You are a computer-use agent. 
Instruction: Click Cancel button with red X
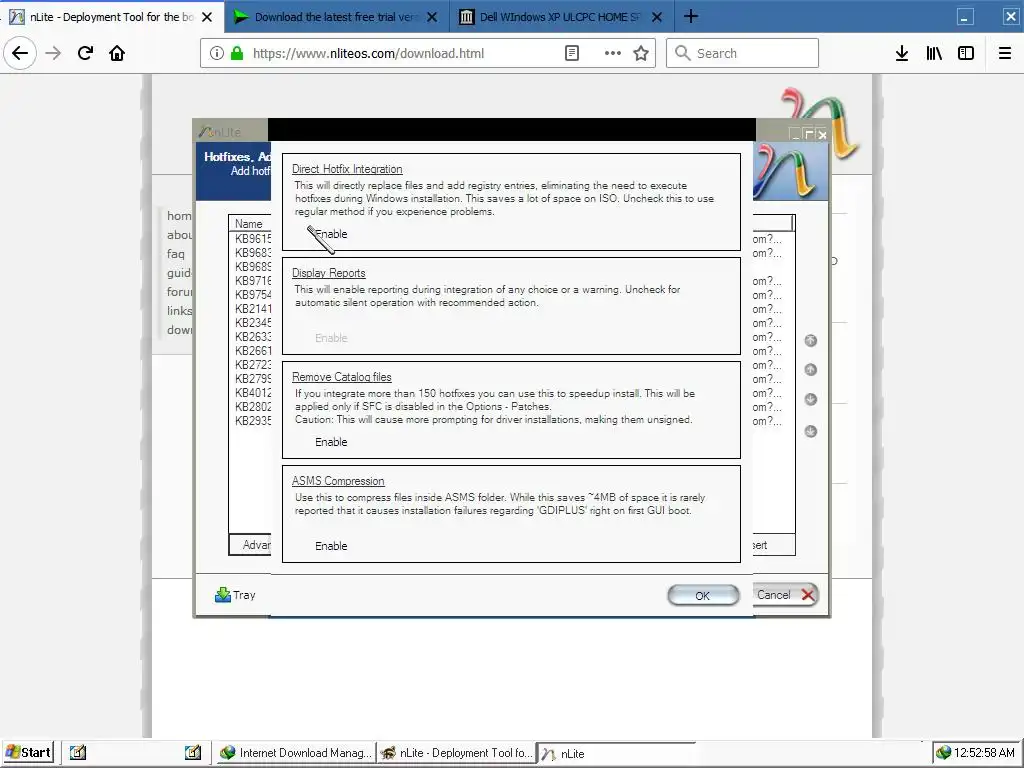click(x=786, y=595)
